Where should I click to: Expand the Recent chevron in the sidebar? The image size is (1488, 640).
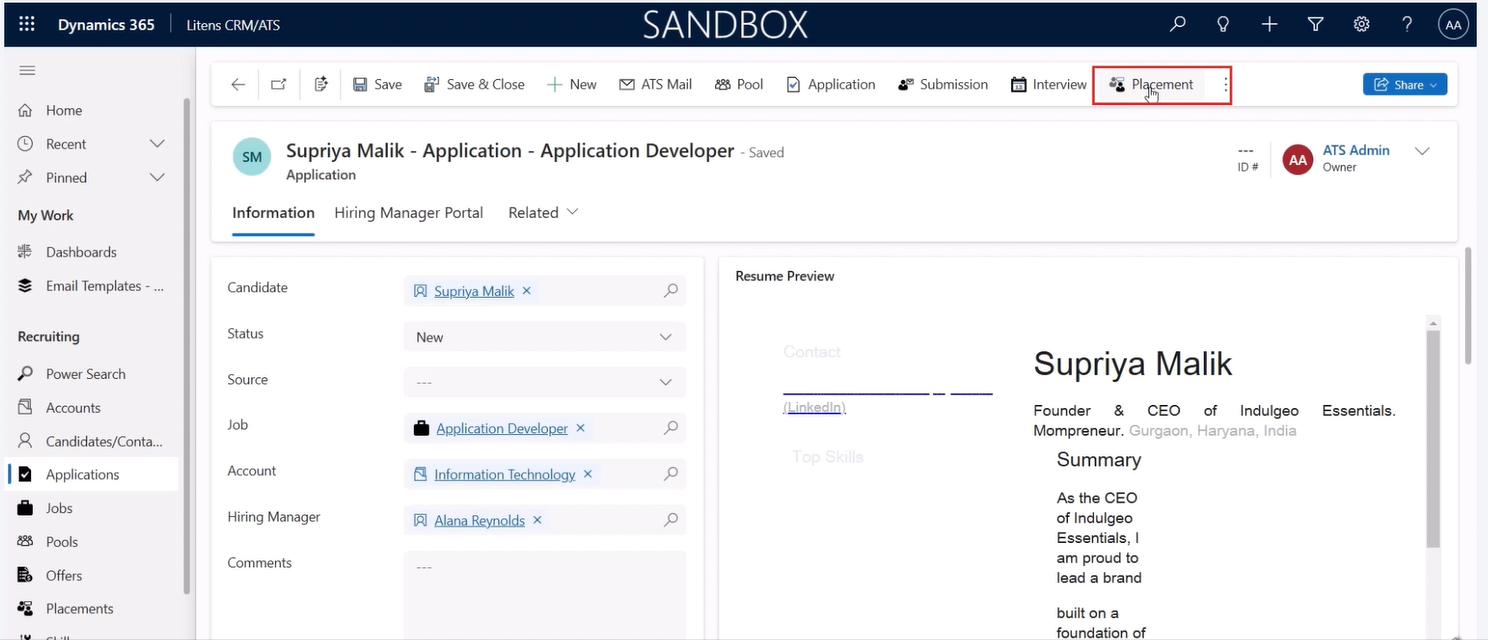point(157,144)
